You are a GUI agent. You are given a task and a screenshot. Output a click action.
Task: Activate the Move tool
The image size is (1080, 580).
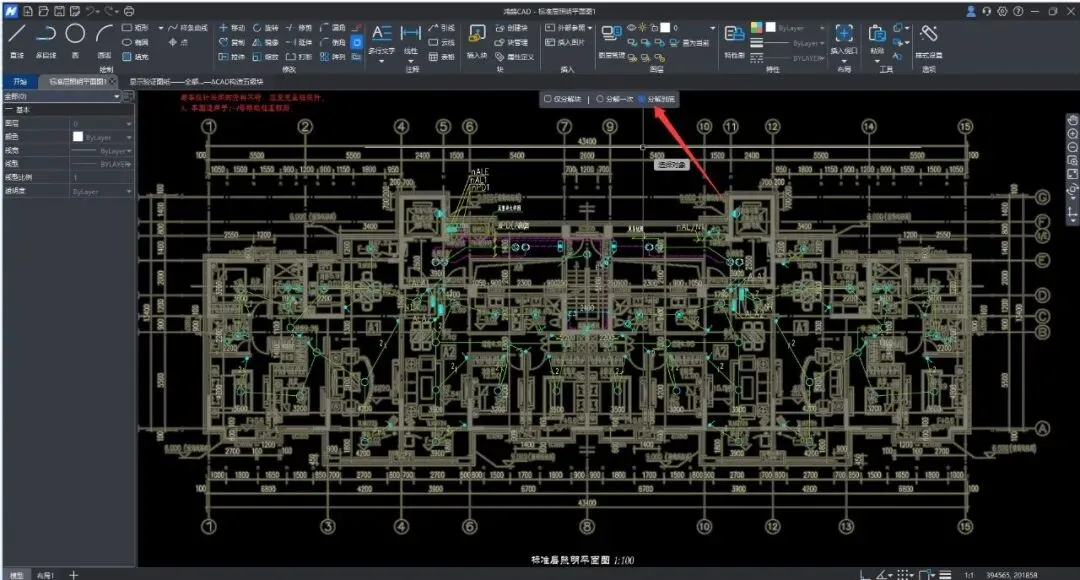pyautogui.click(x=232, y=28)
